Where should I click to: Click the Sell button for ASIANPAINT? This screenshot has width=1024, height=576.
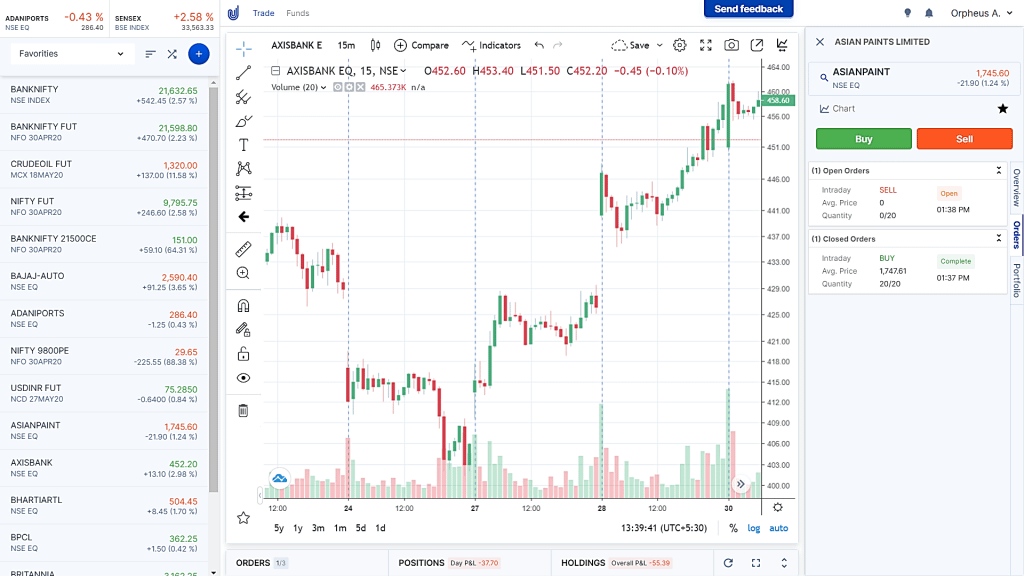[x=964, y=138]
